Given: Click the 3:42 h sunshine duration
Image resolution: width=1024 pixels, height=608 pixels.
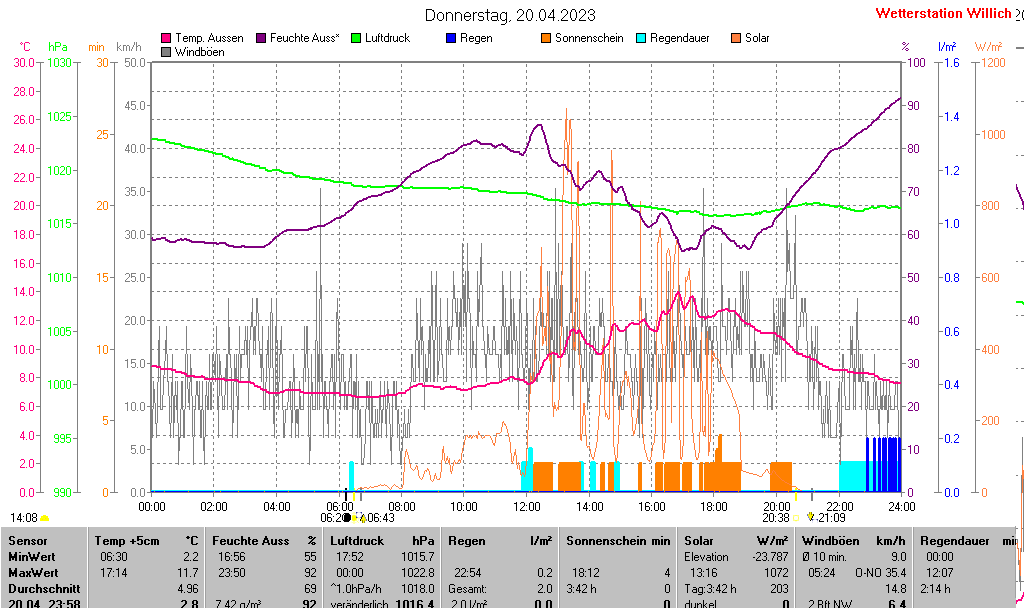Looking at the screenshot, I should (581, 588).
